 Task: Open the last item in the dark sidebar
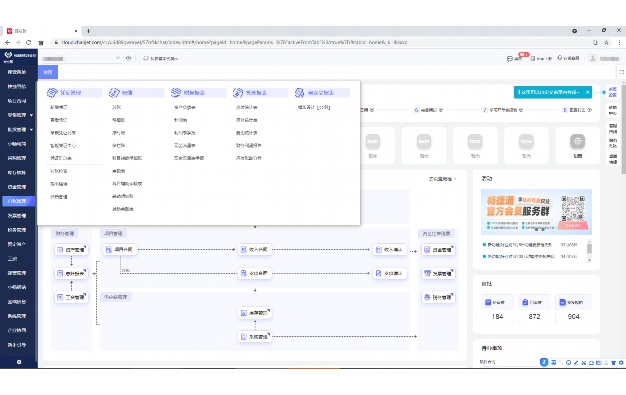tap(17, 345)
